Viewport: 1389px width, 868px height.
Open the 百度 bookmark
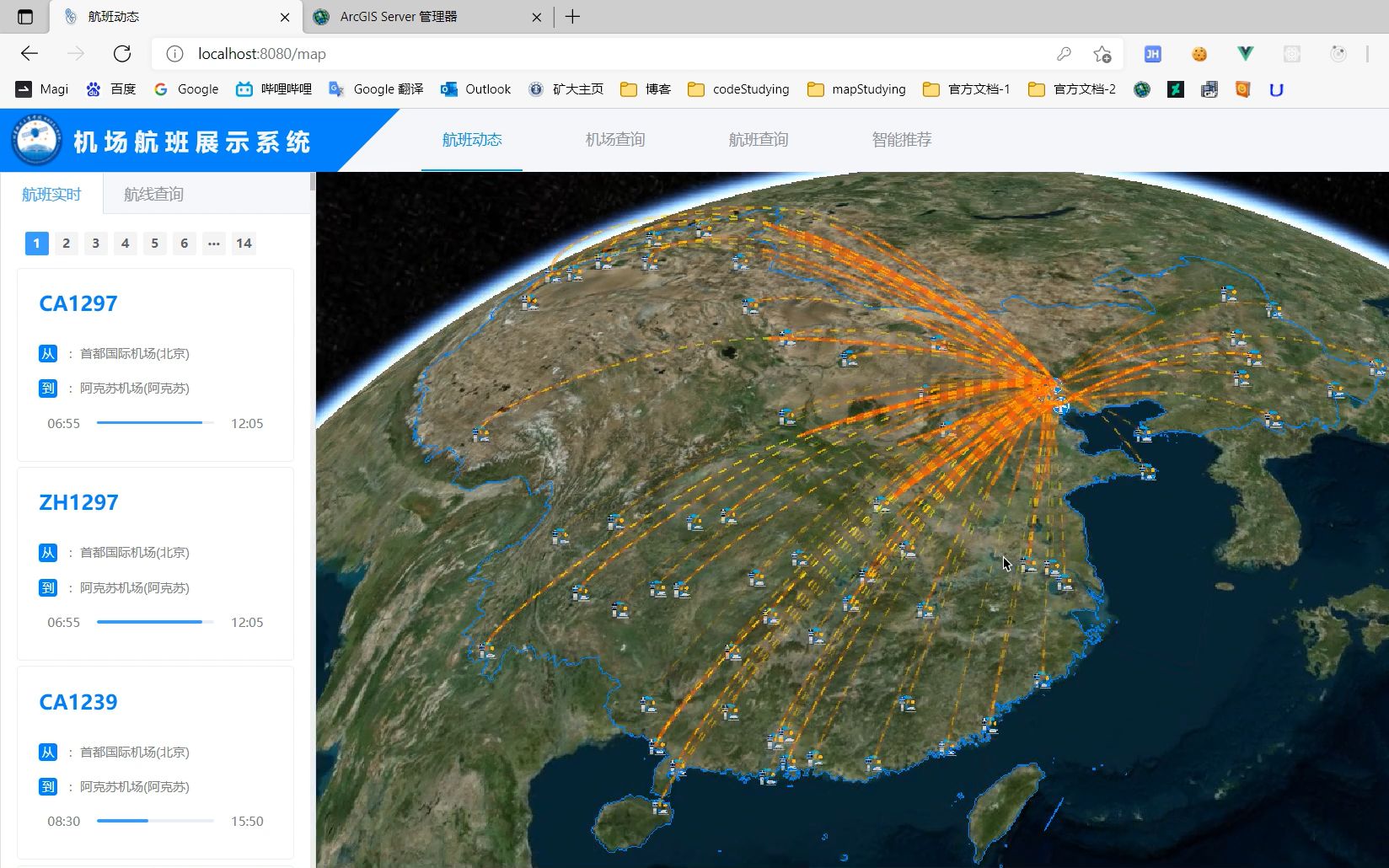110,89
